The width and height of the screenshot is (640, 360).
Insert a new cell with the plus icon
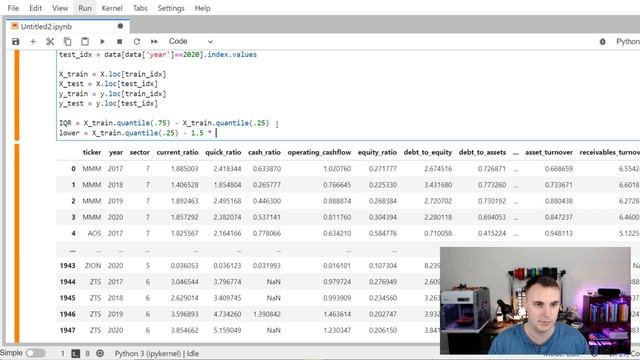point(33,42)
